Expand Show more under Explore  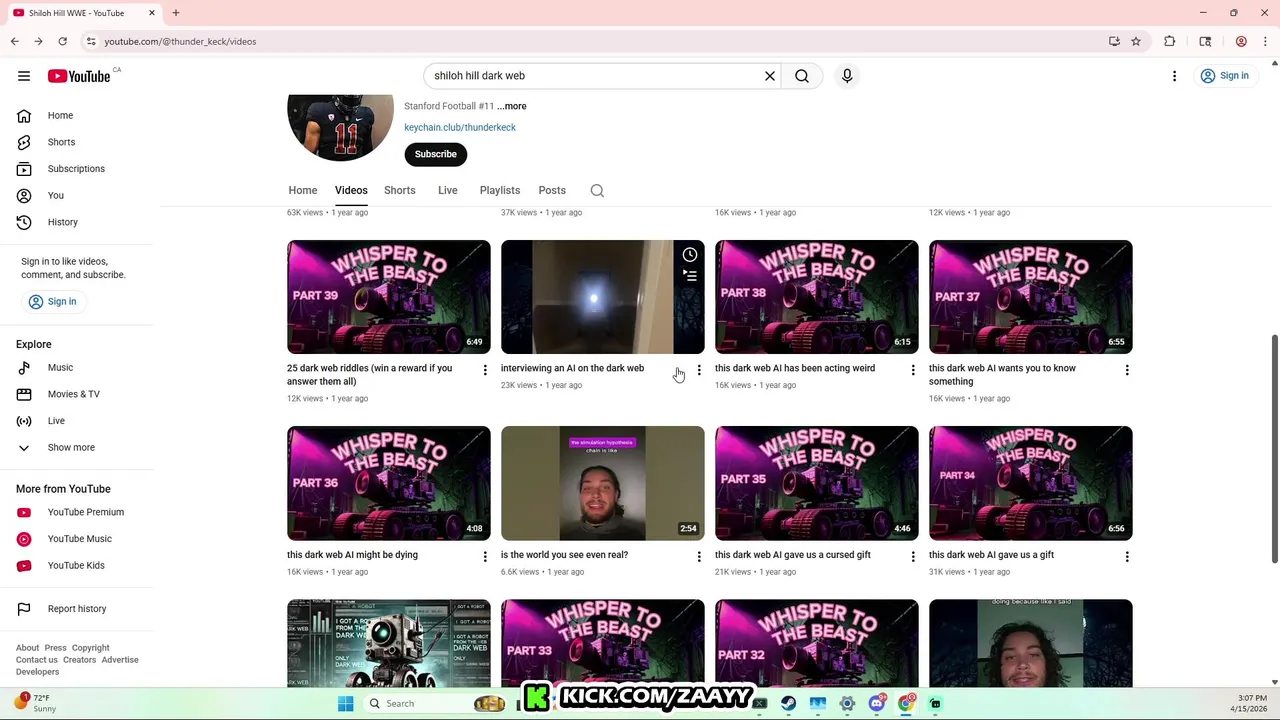(x=70, y=447)
